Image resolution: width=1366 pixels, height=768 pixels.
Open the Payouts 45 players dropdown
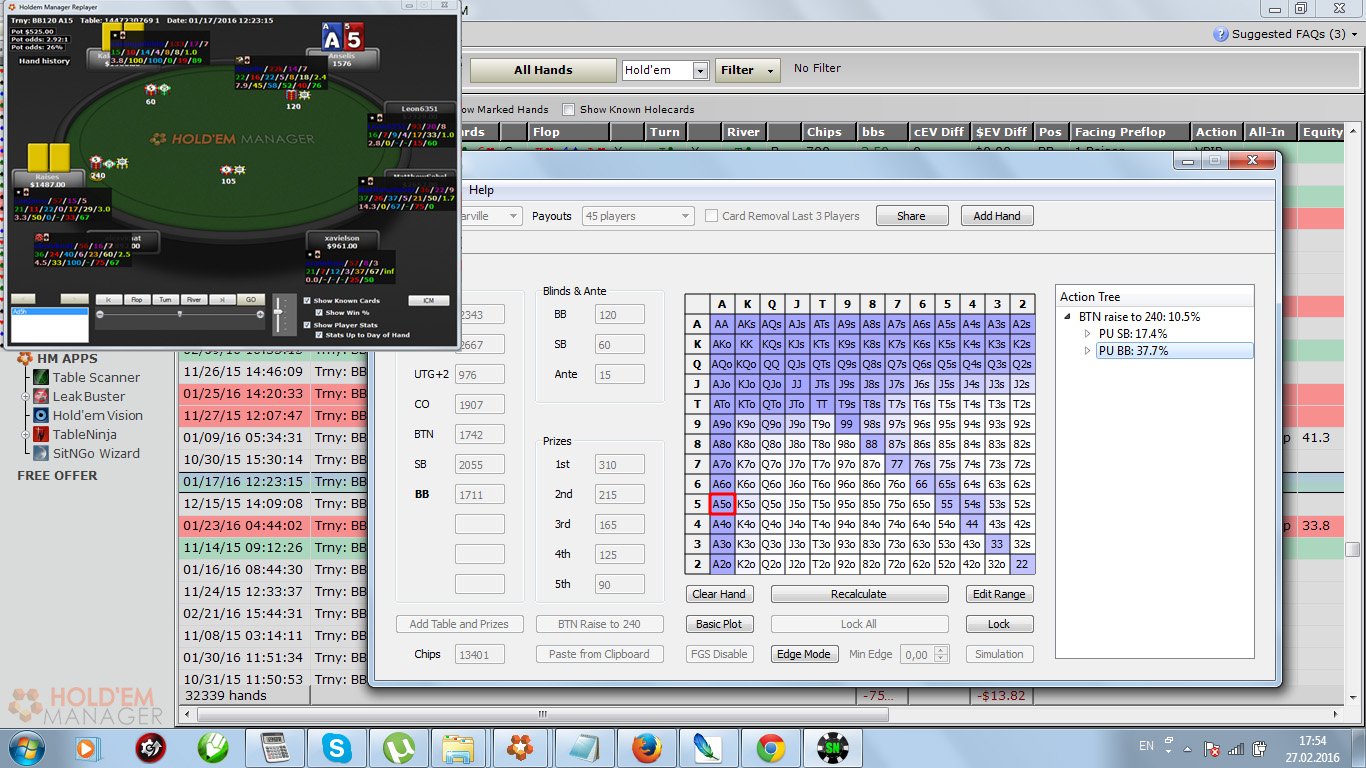tap(638, 216)
